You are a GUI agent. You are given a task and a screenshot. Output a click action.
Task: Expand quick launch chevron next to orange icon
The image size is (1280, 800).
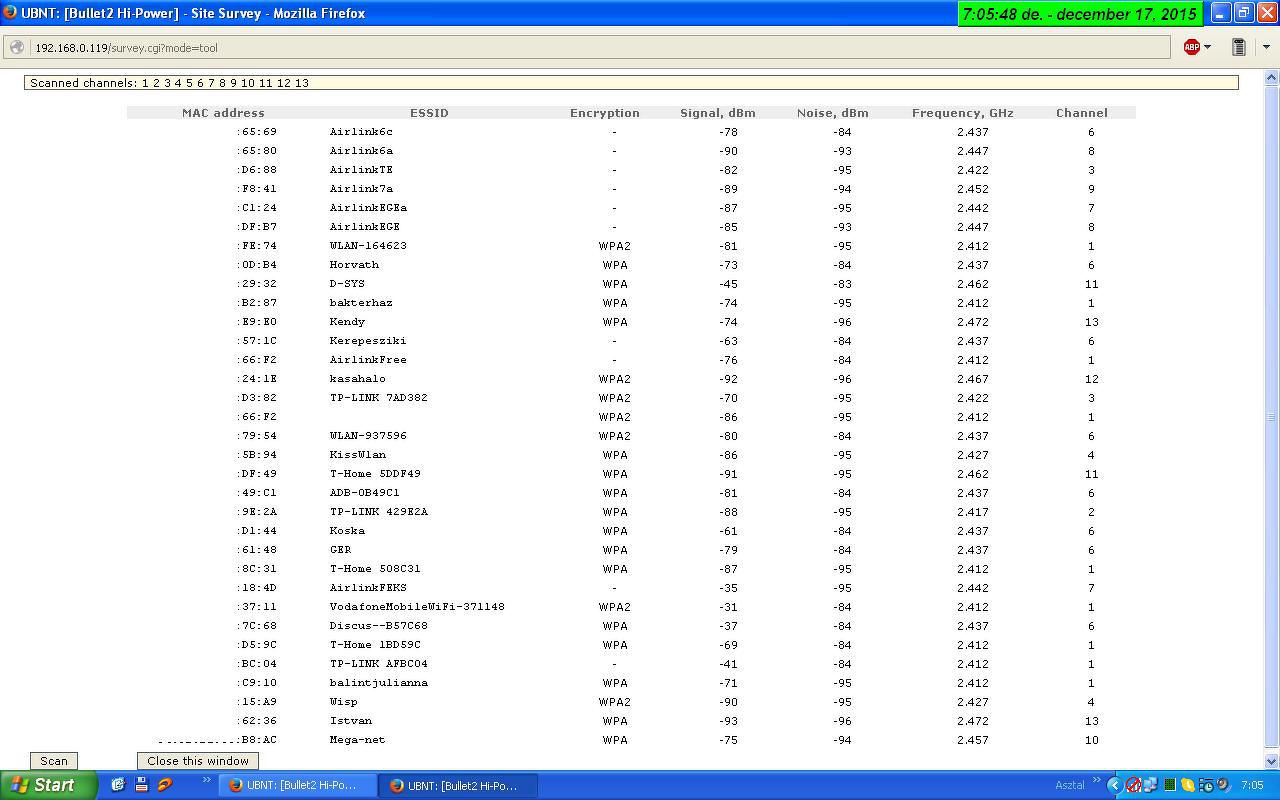coord(208,781)
